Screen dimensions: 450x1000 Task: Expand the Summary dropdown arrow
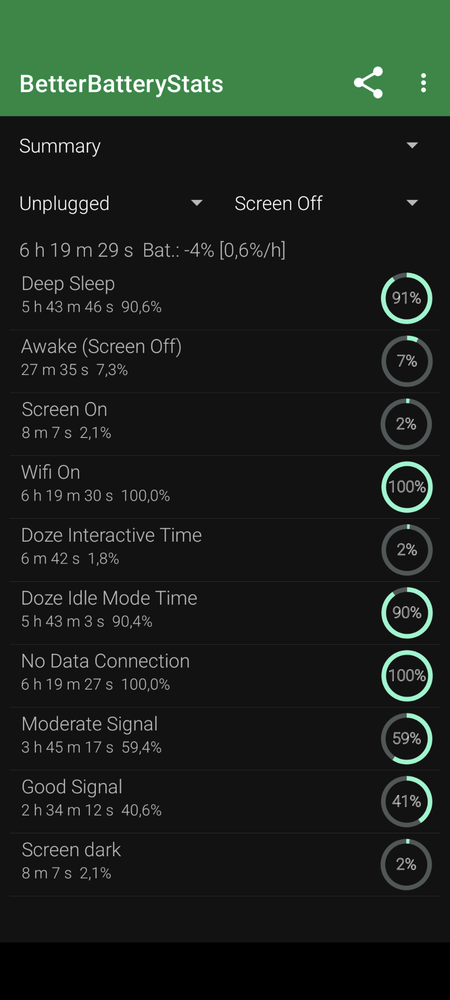(x=412, y=145)
